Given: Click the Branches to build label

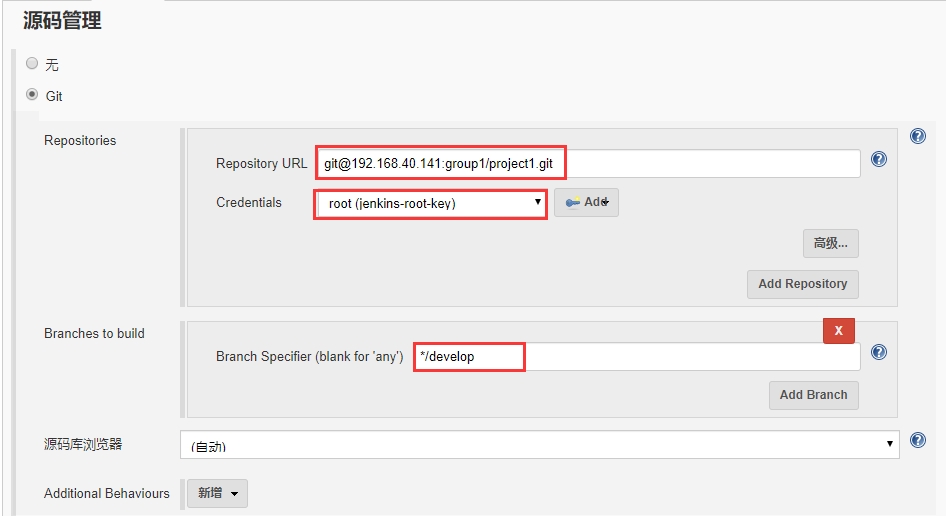Looking at the screenshot, I should pyautogui.click(x=94, y=333).
